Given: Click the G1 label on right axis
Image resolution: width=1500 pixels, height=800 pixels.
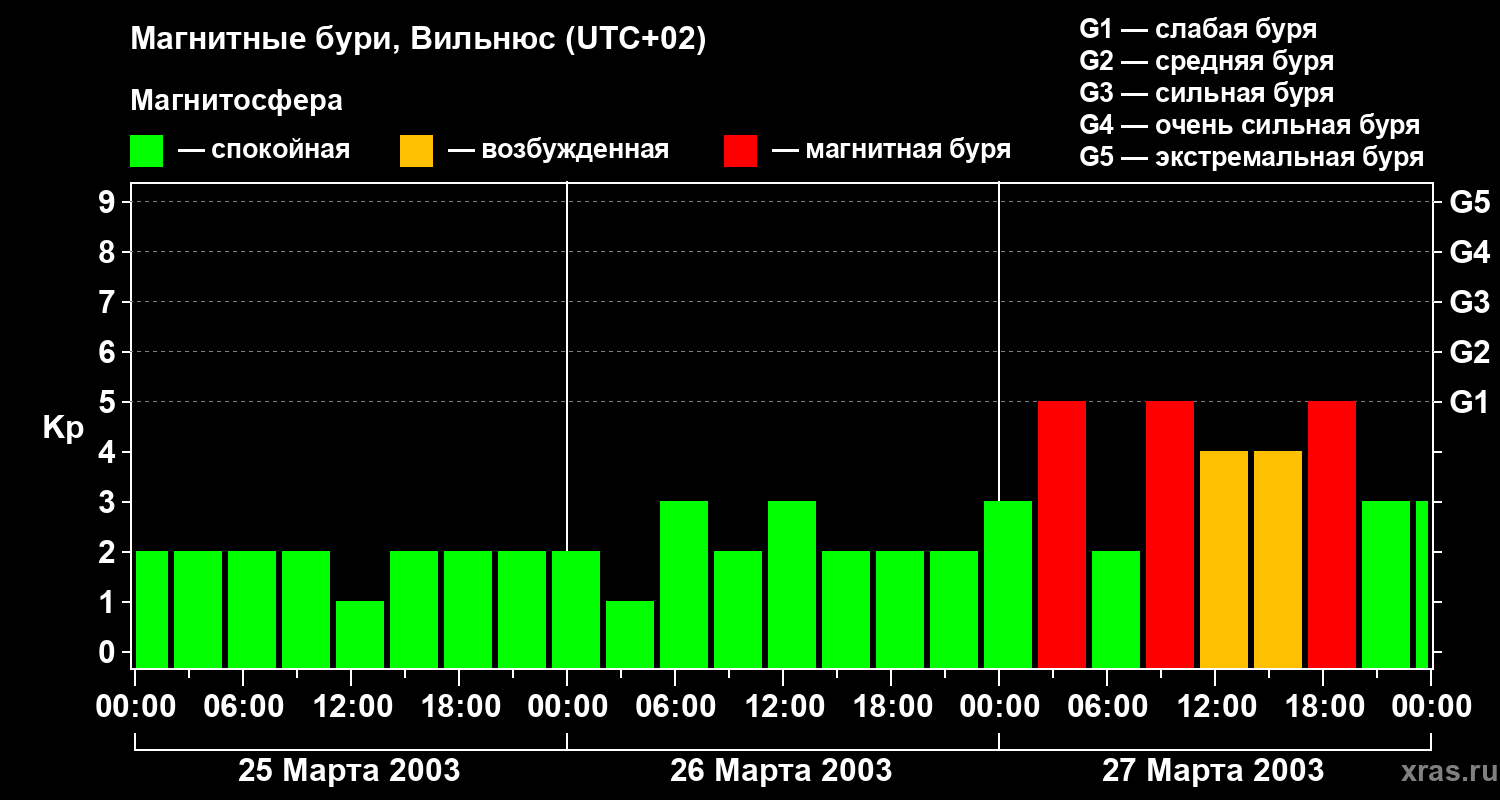Looking at the screenshot, I should tap(1469, 402).
